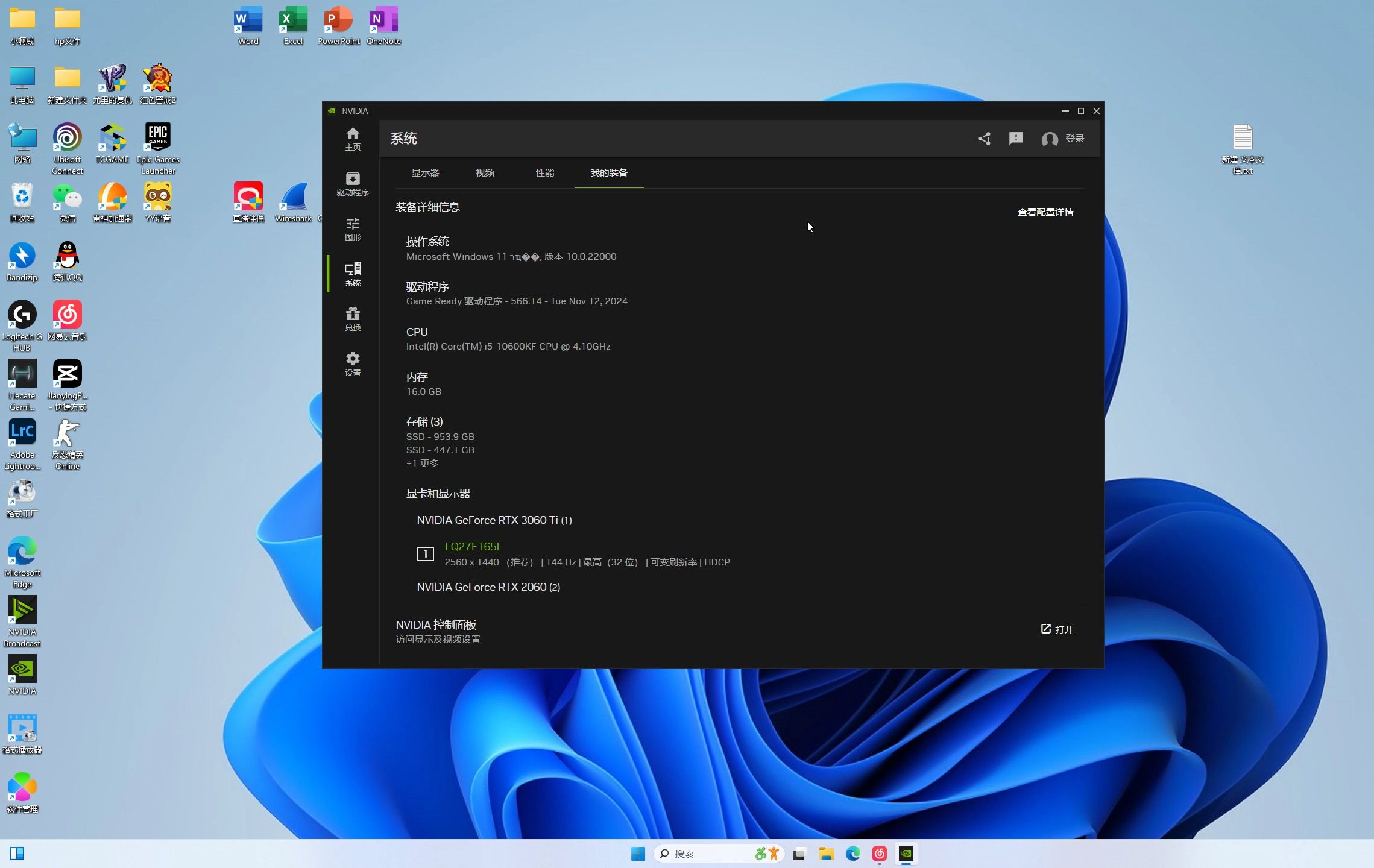Click the Game Ready 驱动程序 566.14 text

[517, 301]
